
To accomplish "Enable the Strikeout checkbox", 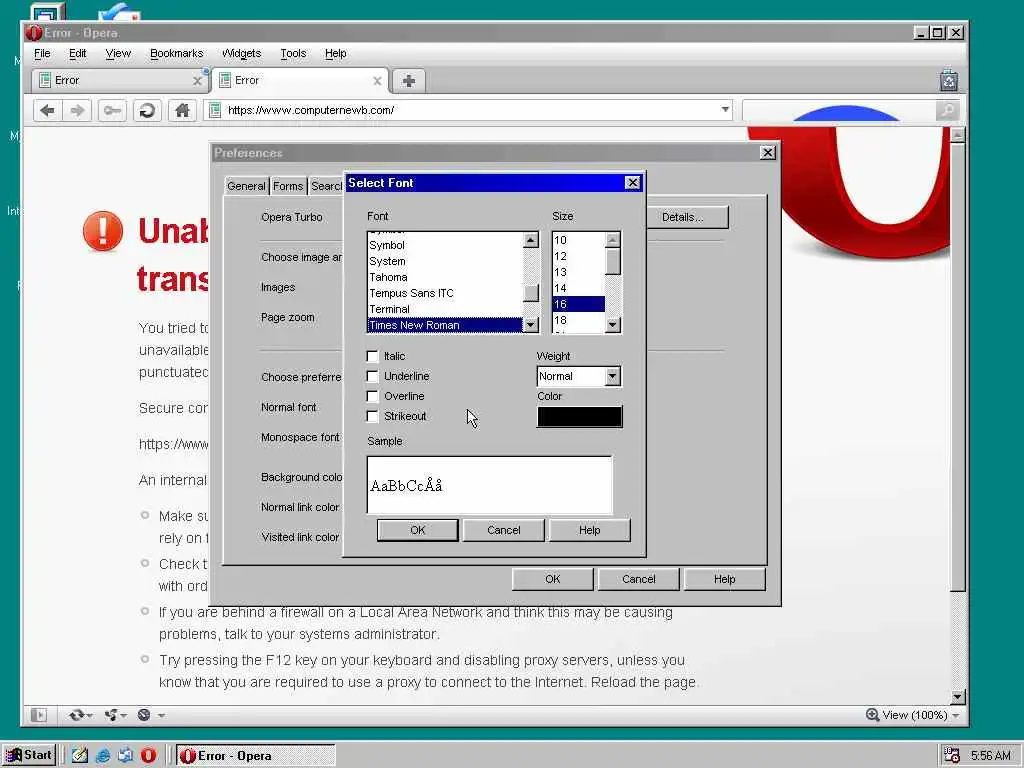I will pyautogui.click(x=372, y=416).
